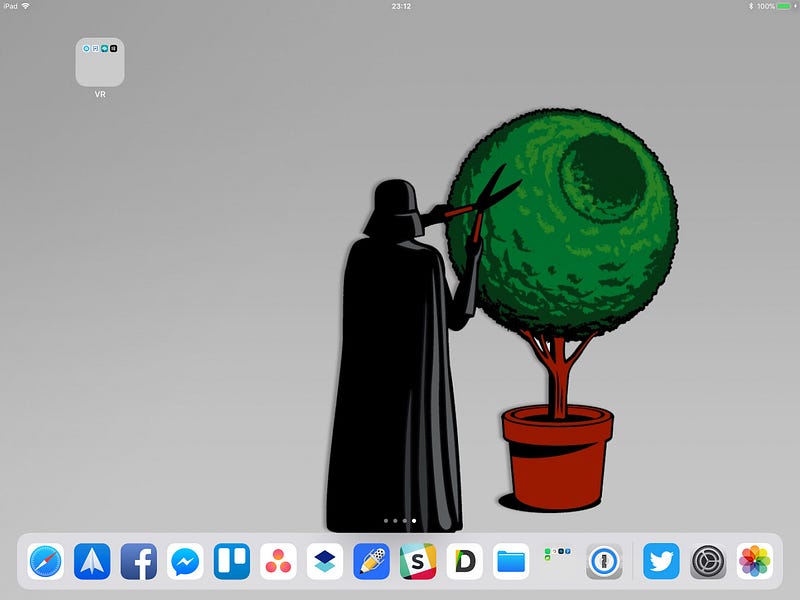Open the Asana three-dot app
Screen dimensions: 800x600
pos(279,561)
